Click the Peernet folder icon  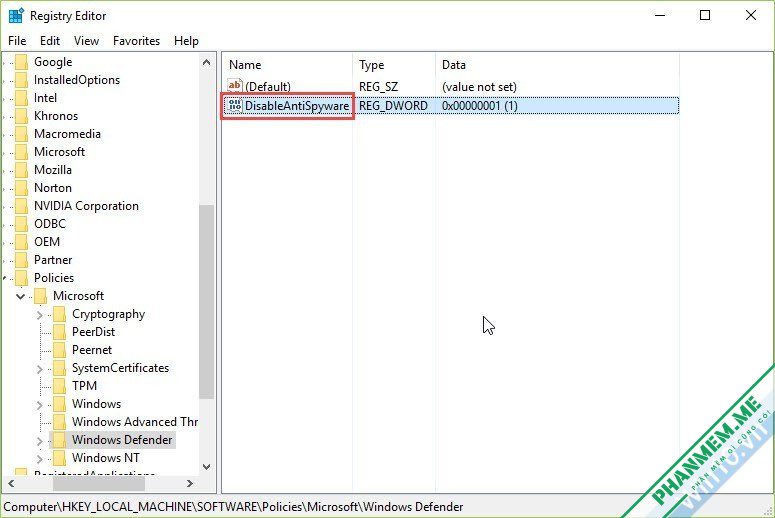pyautogui.click(x=59, y=350)
